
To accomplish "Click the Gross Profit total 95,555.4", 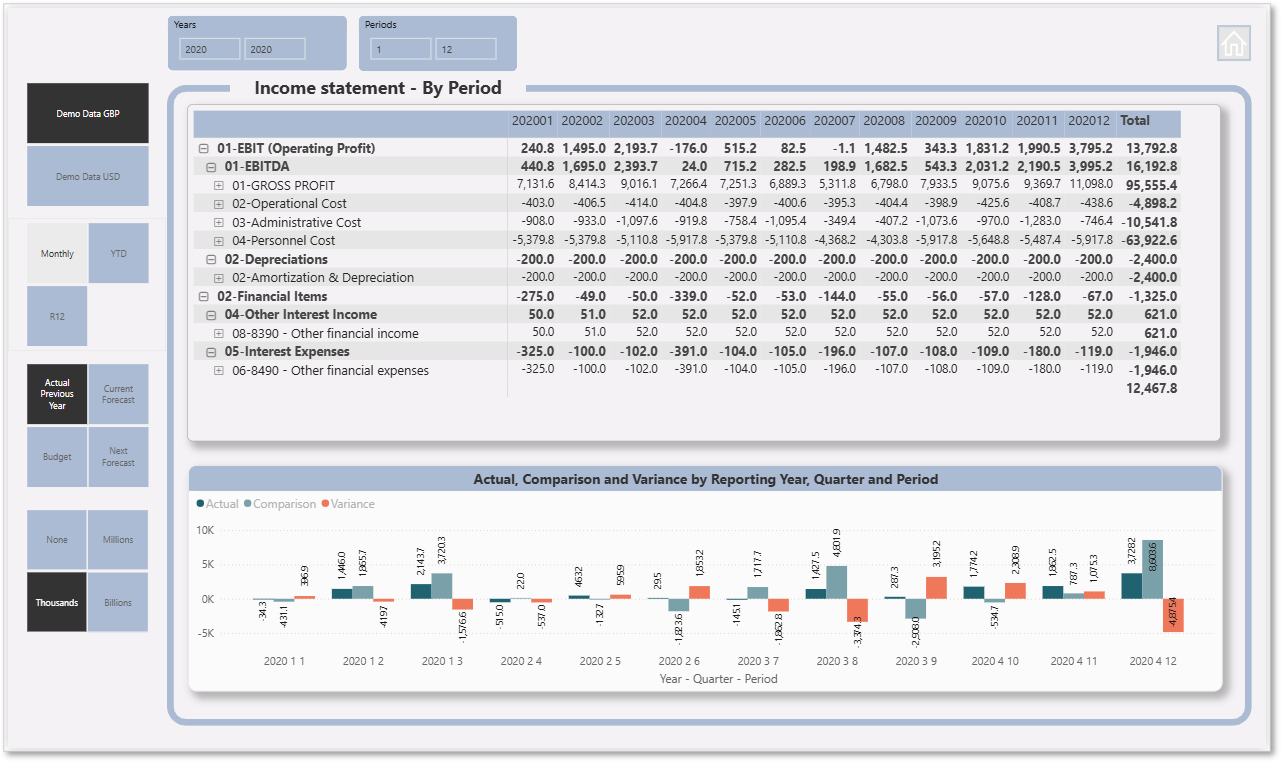I will pyautogui.click(x=1152, y=185).
